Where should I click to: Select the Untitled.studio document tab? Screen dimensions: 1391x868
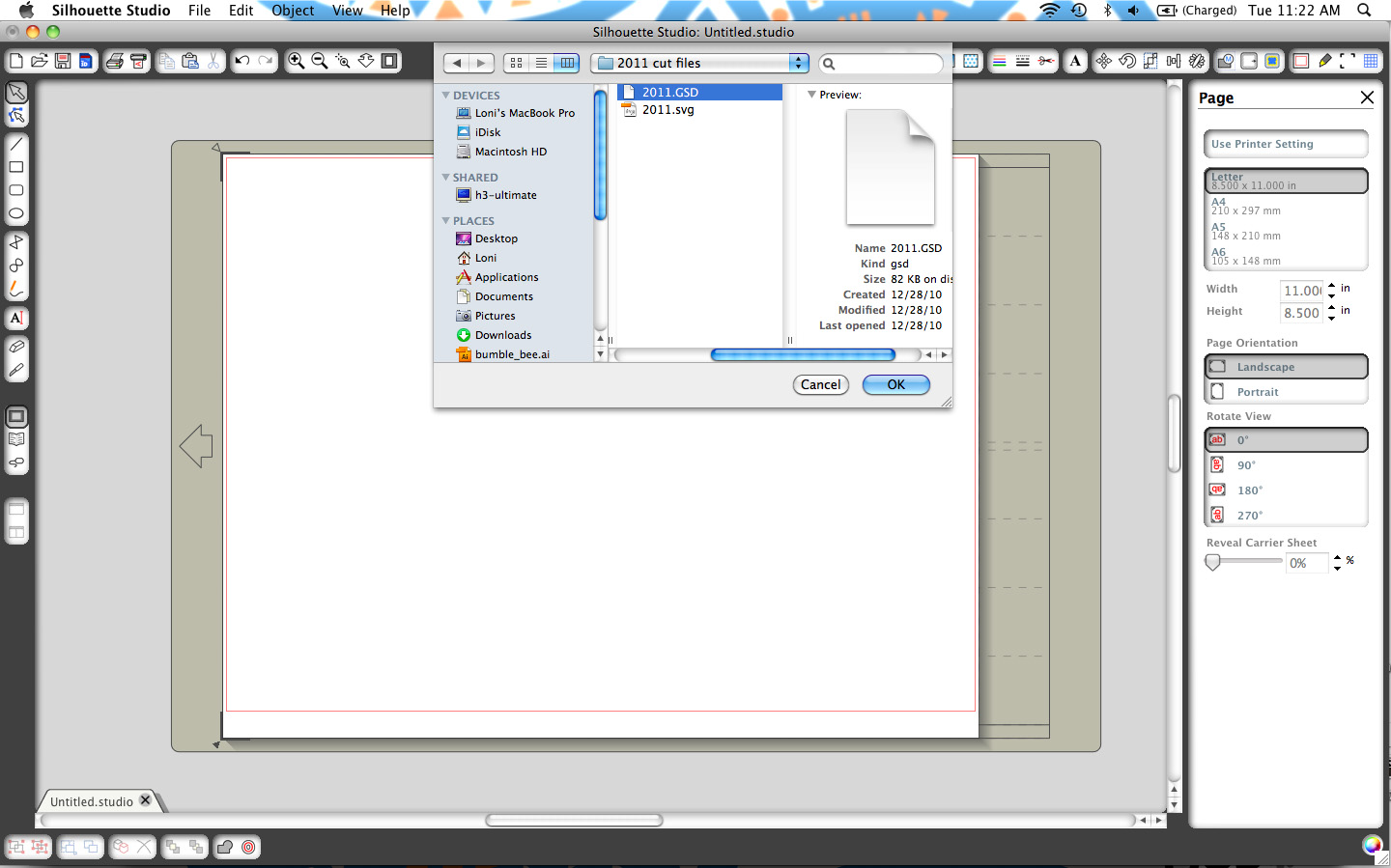click(92, 800)
